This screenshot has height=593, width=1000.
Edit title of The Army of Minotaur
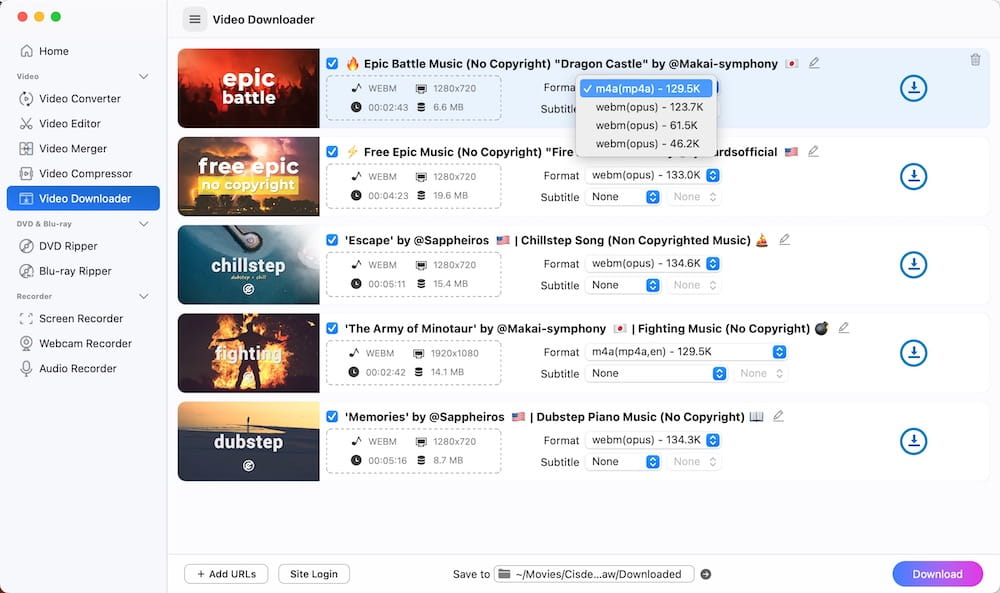tap(843, 328)
